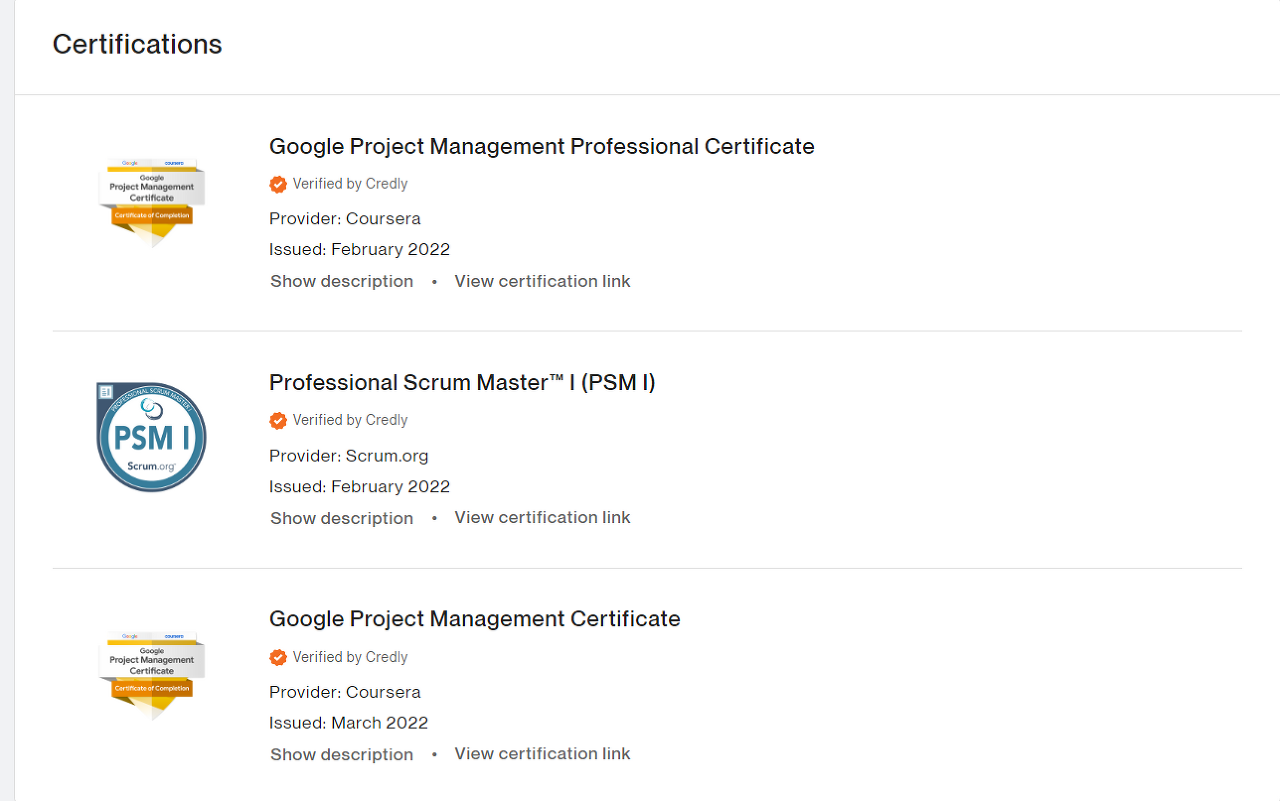This screenshot has width=1280, height=801.
Task: View certification link for Google Project Management Professional Certificate
Action: (542, 281)
